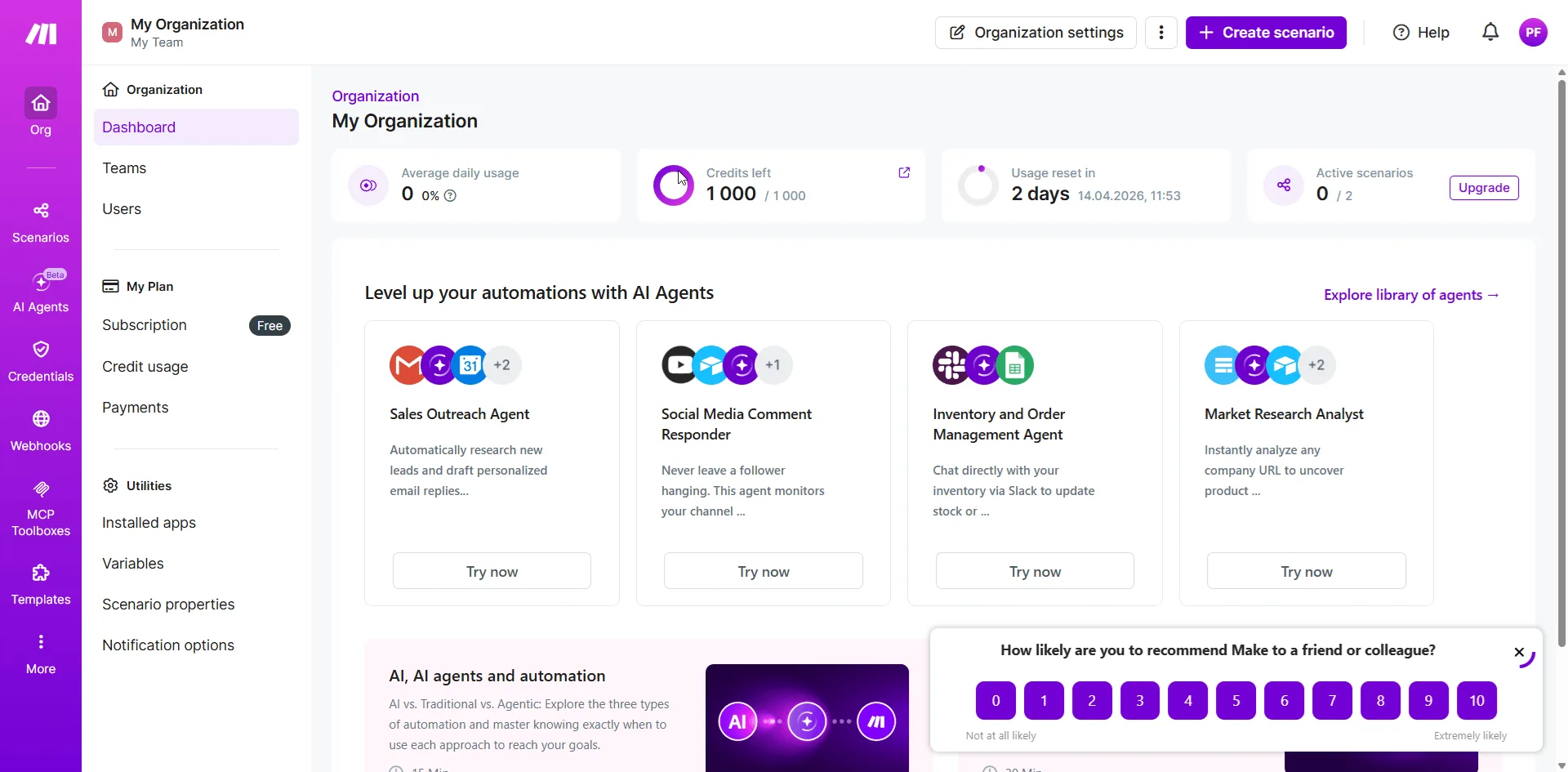The height and width of the screenshot is (772, 1568).
Task: Click the Slack icon on Inventory card
Action: 951,365
